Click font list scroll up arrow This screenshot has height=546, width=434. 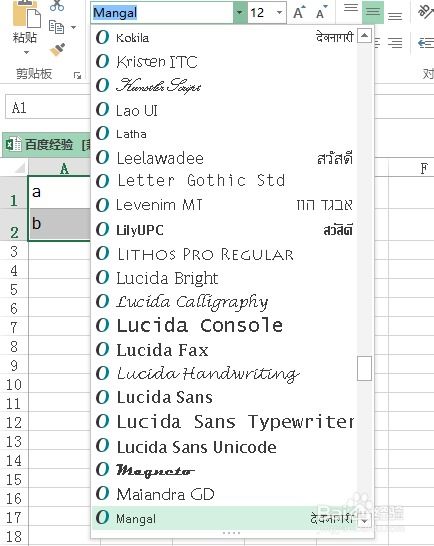pyautogui.click(x=364, y=36)
